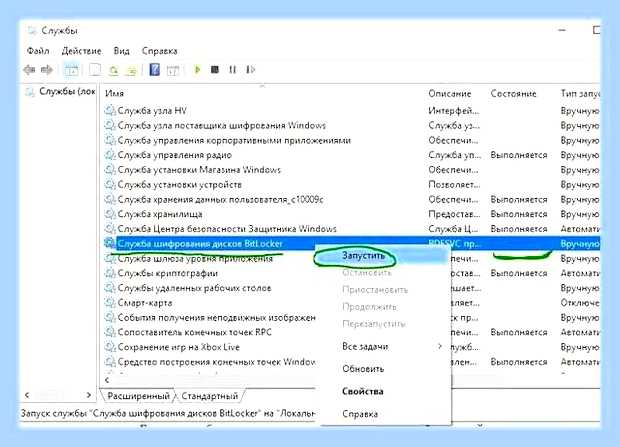Open the Help toolbar icon
This screenshot has width=620, height=447.
tap(155, 70)
